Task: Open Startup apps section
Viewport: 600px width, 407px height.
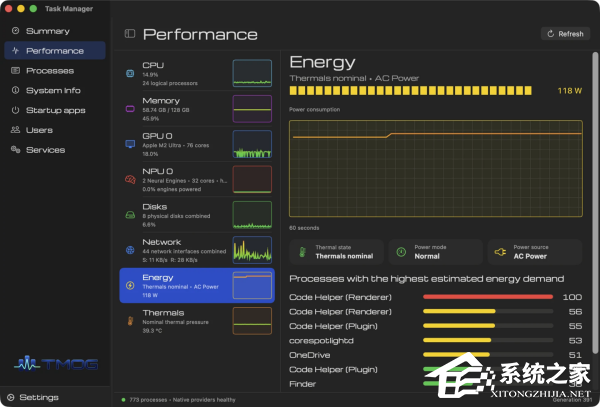Action: coord(54,111)
